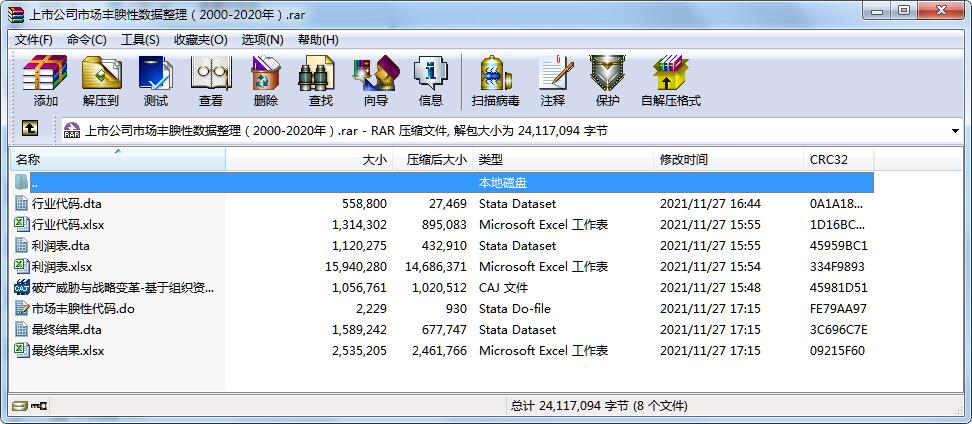The height and width of the screenshot is (424, 972).
Task: Select the 破产威胁与战略变革 CAJ file name
Action: (123, 288)
